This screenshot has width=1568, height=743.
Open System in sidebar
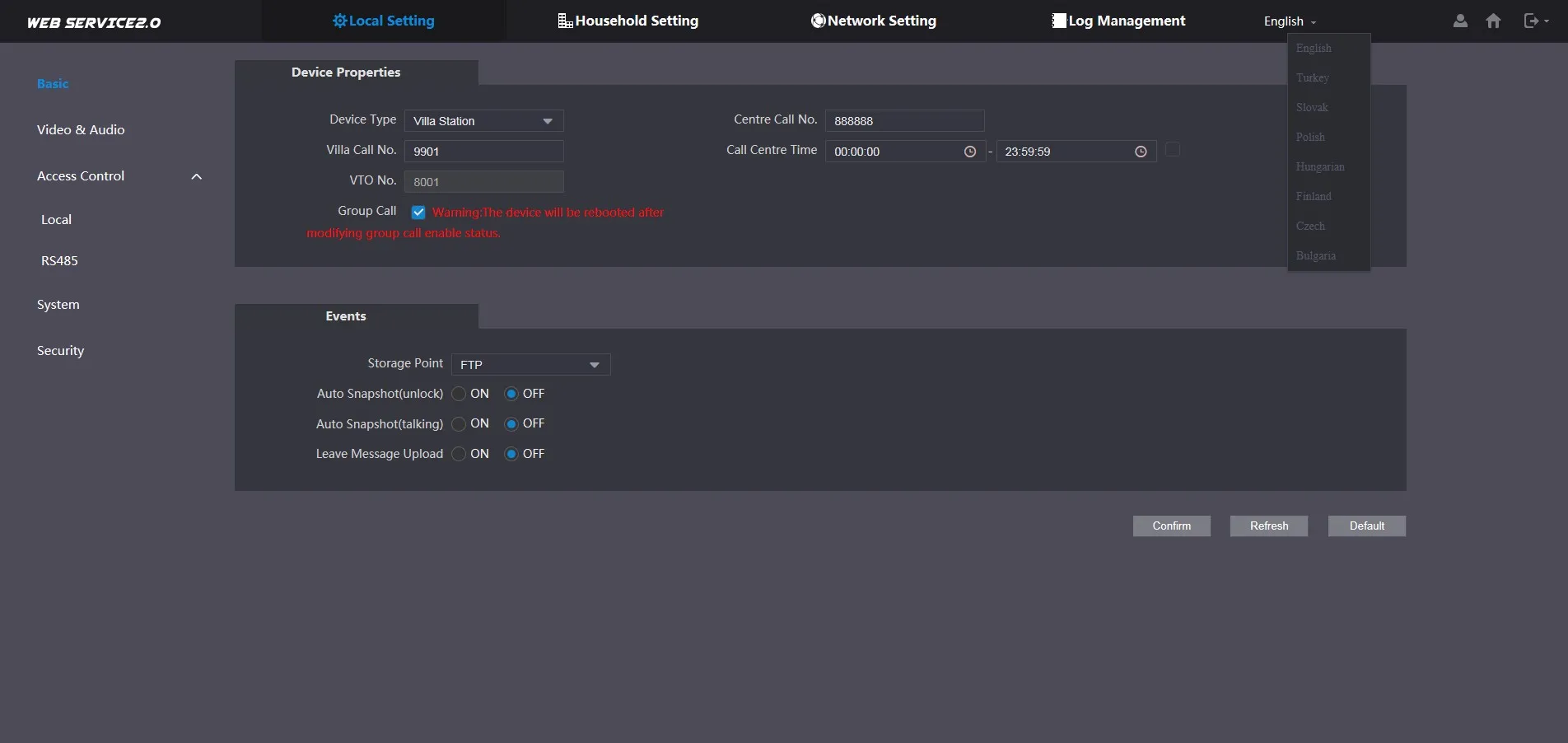point(58,305)
